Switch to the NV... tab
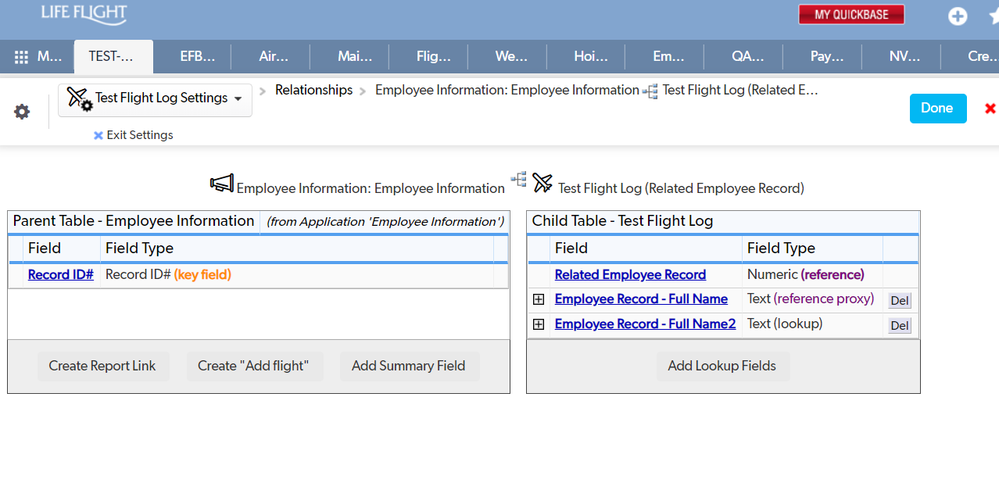This screenshot has height=479, width=999. (x=905, y=57)
